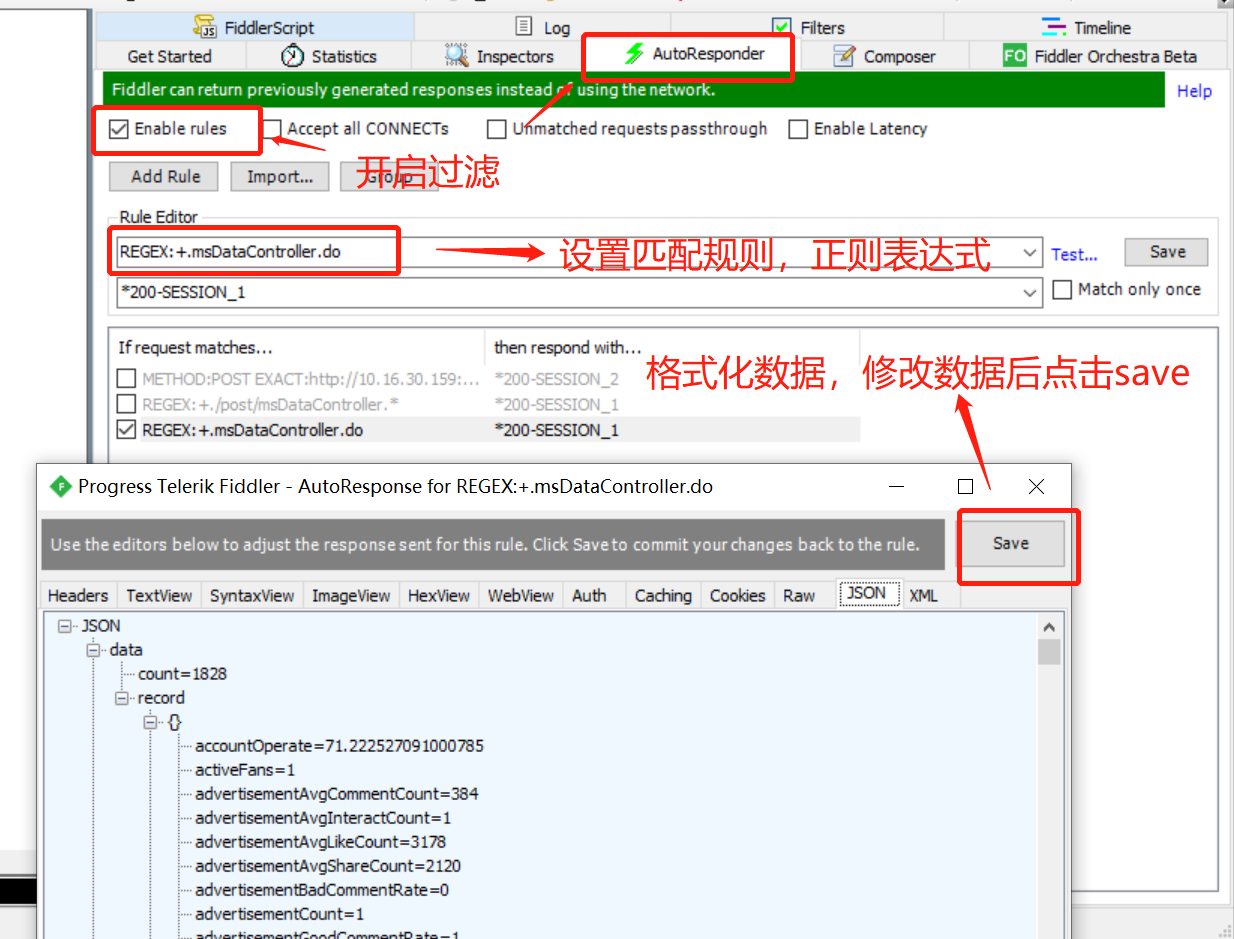Click the Fiddler logo in AutoResponse window title
Screen dimensions: 1234x939
tap(62, 486)
